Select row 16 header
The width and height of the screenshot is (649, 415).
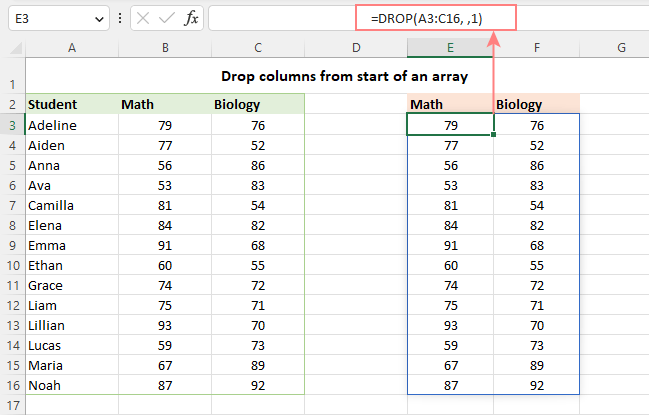click(12, 385)
